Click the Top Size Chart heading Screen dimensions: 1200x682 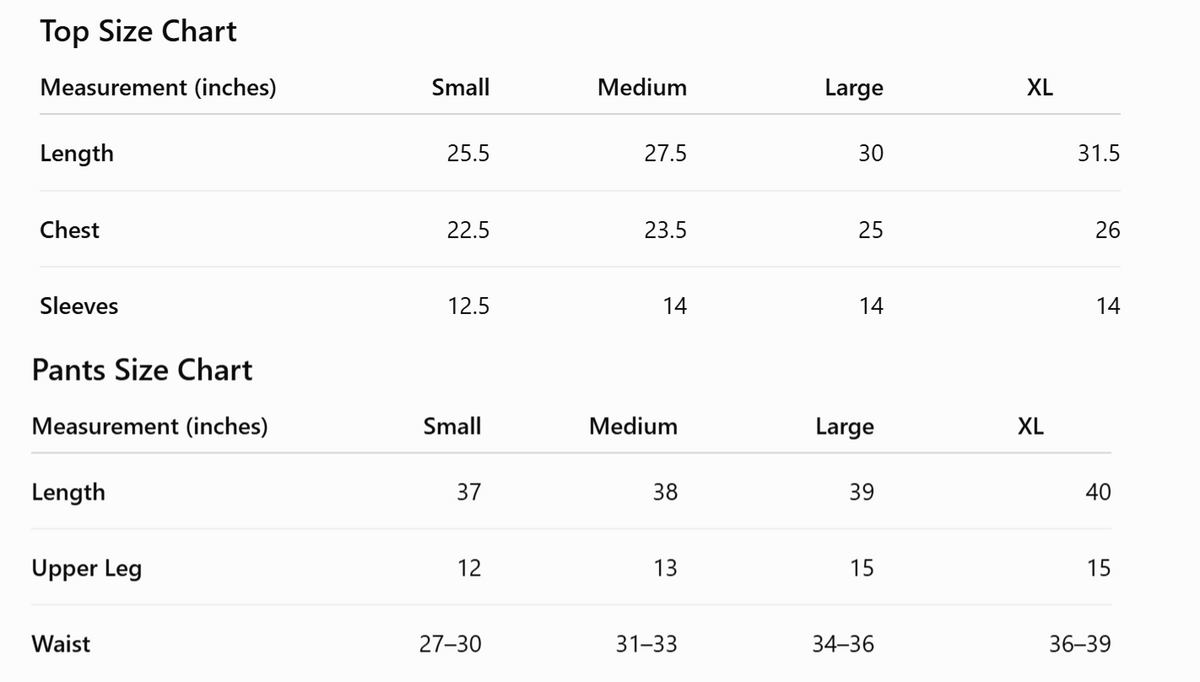point(138,31)
